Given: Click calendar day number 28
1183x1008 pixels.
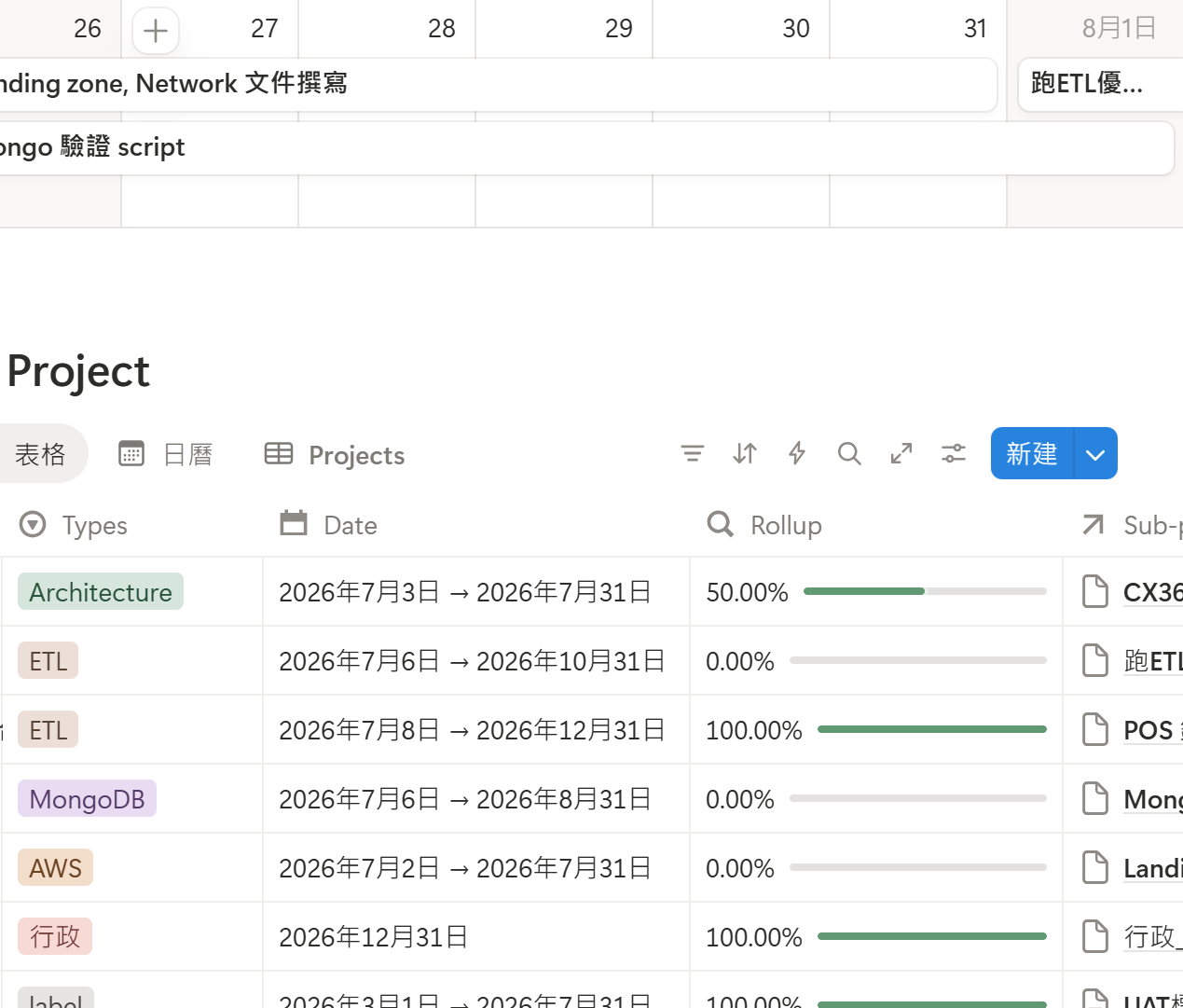Looking at the screenshot, I should (x=441, y=29).
